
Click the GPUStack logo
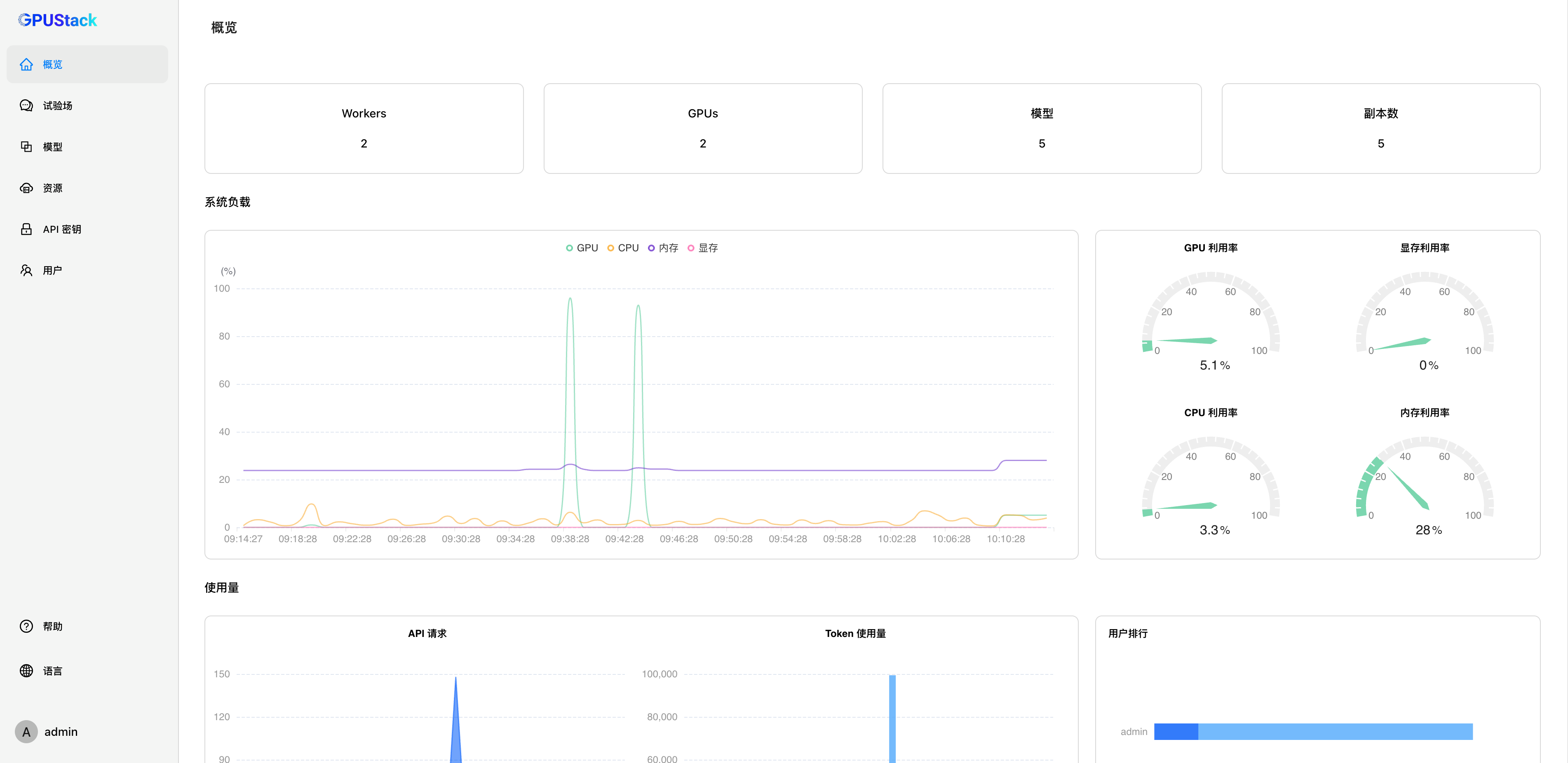[x=58, y=20]
